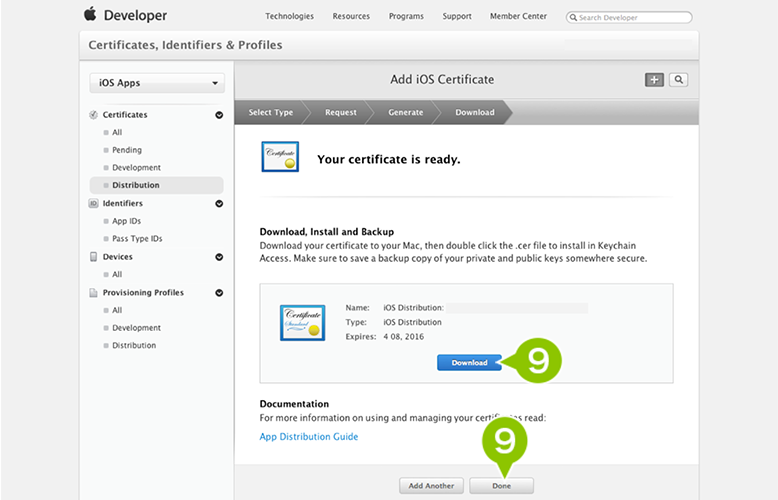Screen dimensions: 778x500
Task: Click the Provisioning Profiles document icon
Action: point(93,293)
